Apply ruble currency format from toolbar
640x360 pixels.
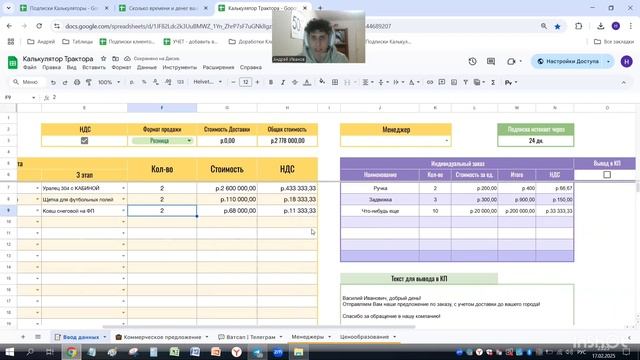click(x=131, y=82)
